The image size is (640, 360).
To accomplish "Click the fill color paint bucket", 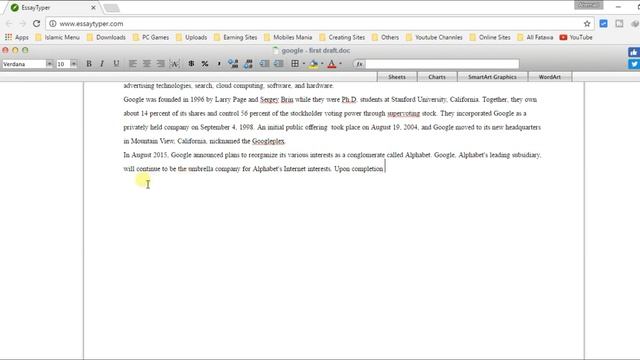I will (313, 64).
